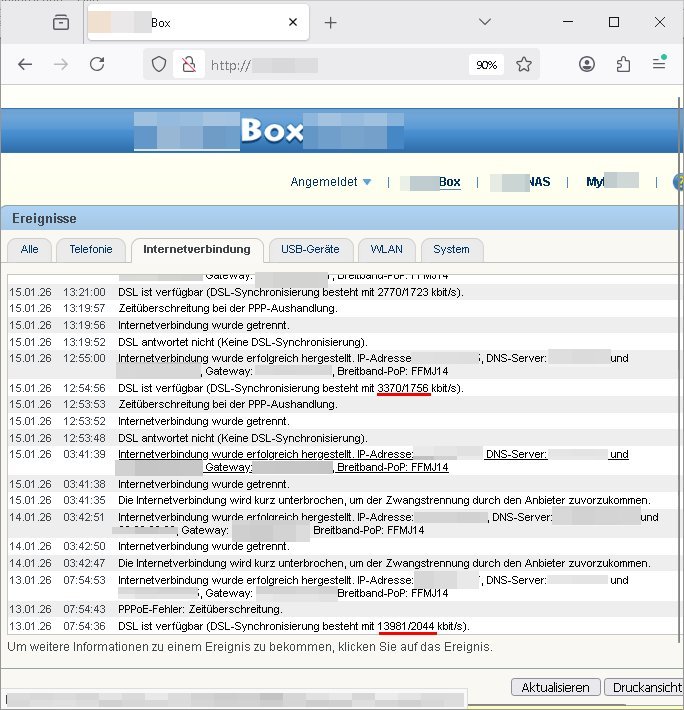Viewport: 684px width, 710px height.
Task: Click the 90% zoom level indicator
Action: pyautogui.click(x=487, y=65)
